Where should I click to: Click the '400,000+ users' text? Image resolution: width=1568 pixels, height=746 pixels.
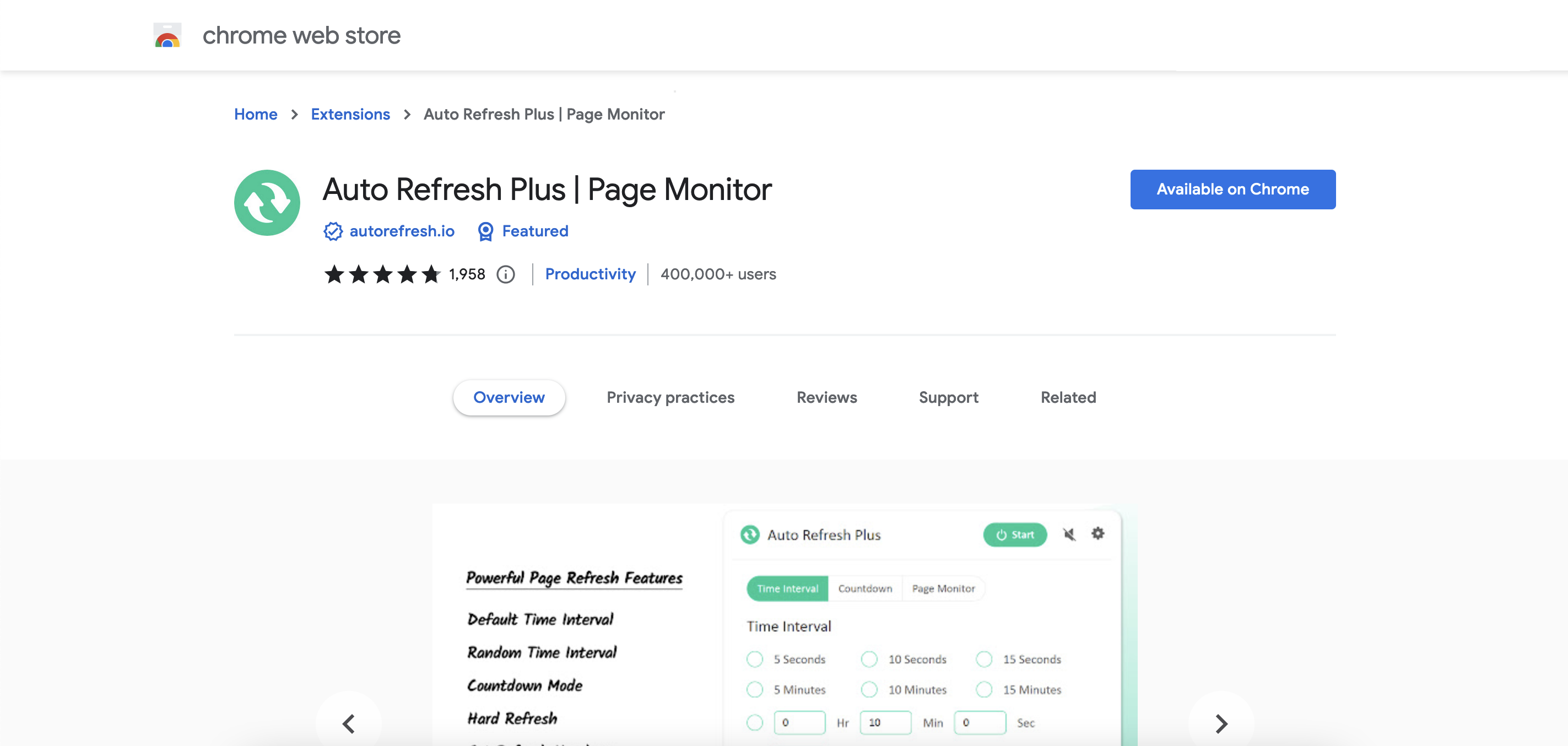(x=718, y=274)
